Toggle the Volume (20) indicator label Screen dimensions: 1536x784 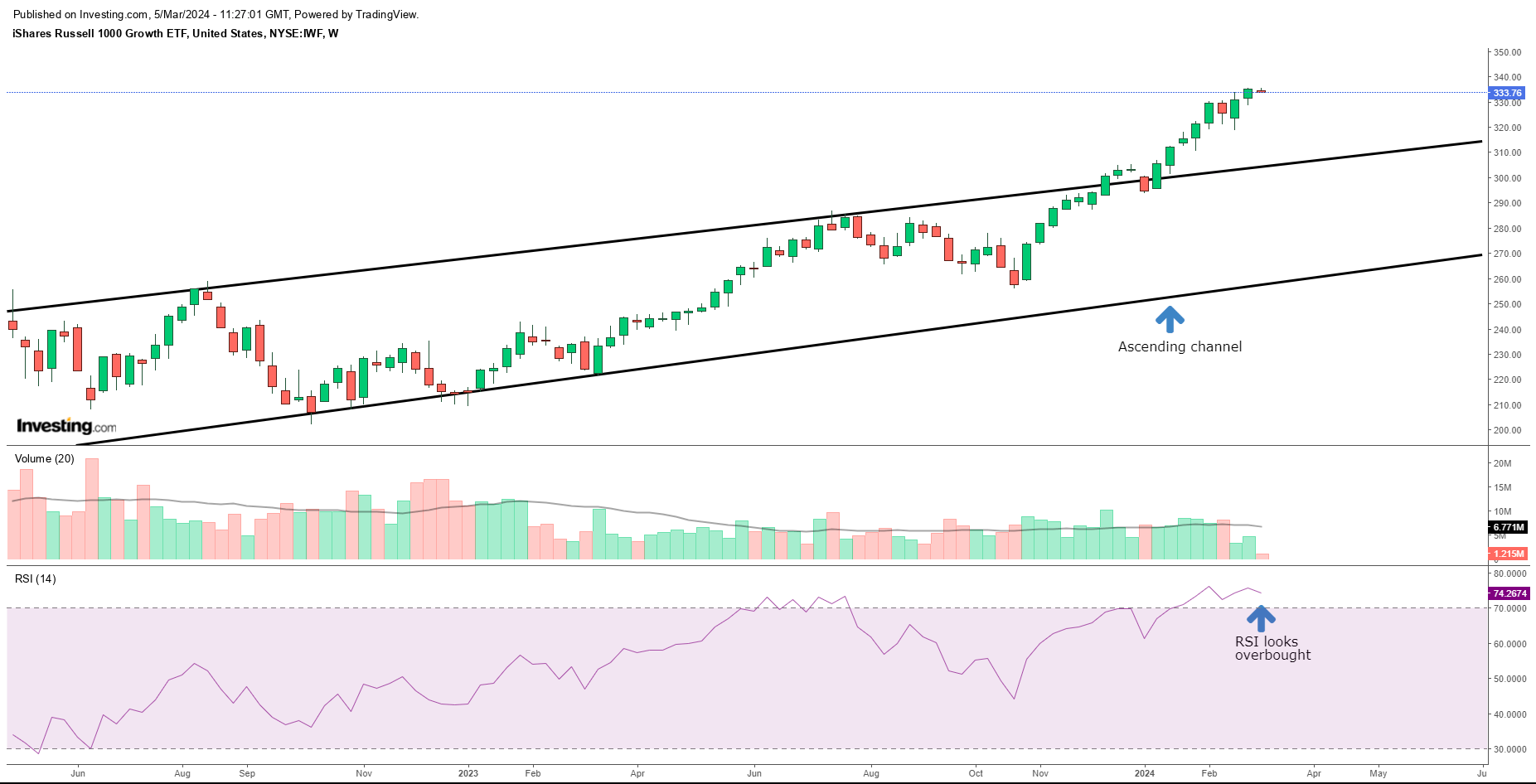coord(43,457)
